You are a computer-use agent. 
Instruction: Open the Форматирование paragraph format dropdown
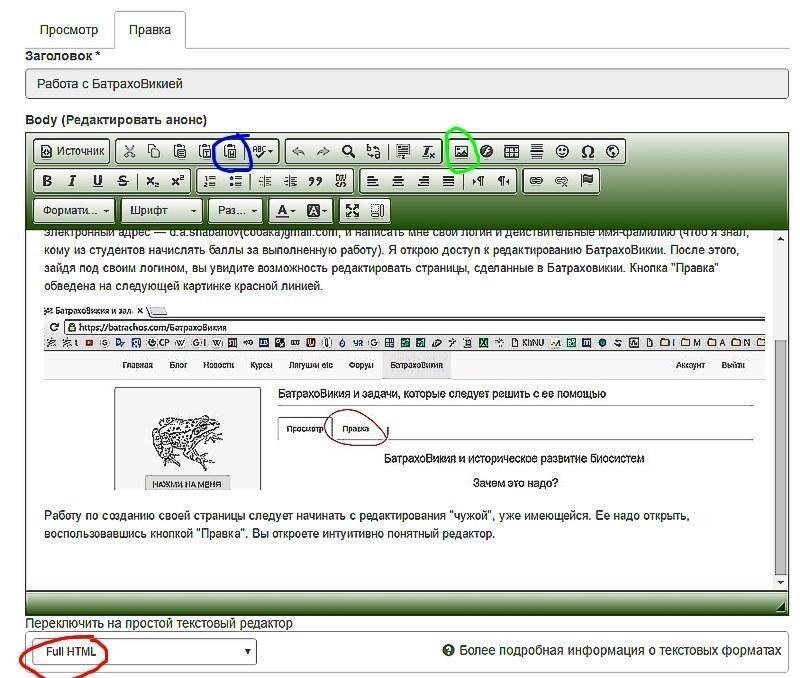76,210
